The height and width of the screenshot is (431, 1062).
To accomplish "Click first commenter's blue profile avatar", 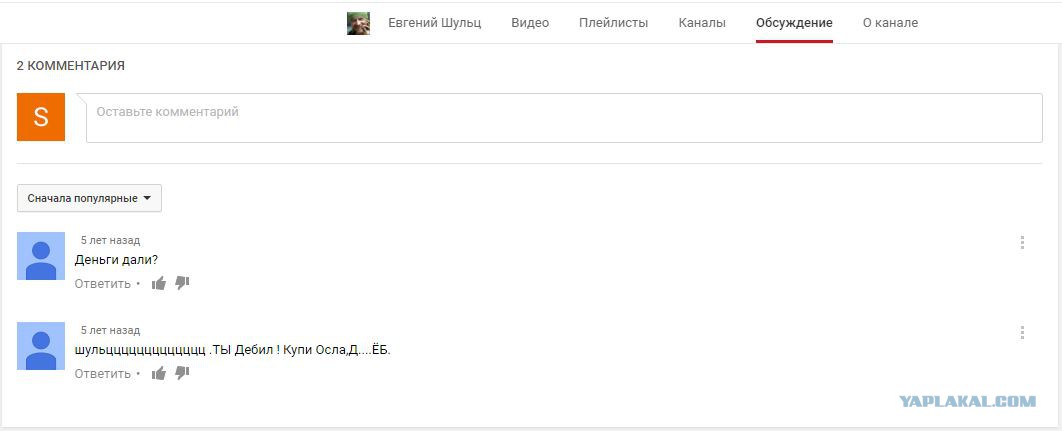I will 41,256.
